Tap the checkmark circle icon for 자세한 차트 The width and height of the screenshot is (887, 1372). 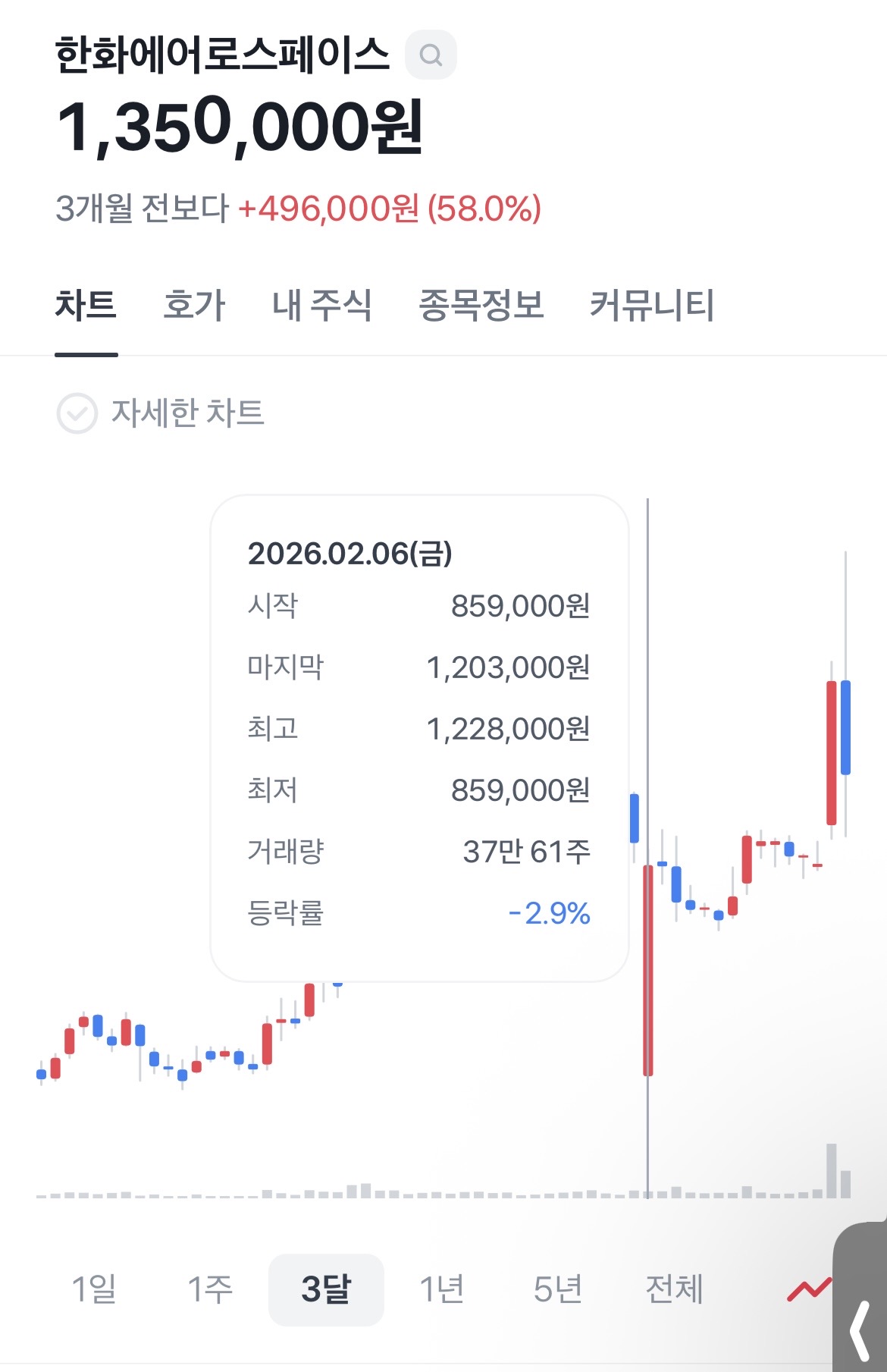coord(77,413)
